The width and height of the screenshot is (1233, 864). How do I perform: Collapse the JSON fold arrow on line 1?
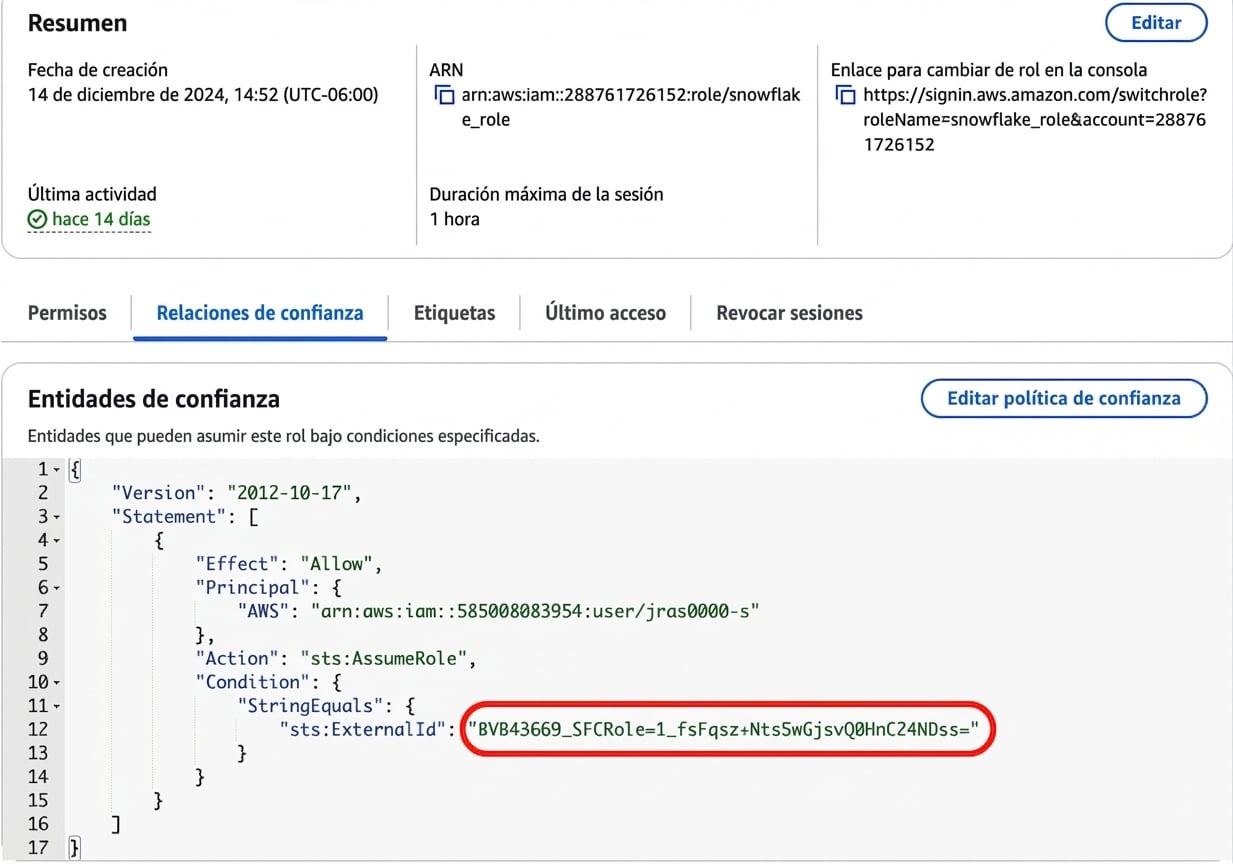[56, 469]
